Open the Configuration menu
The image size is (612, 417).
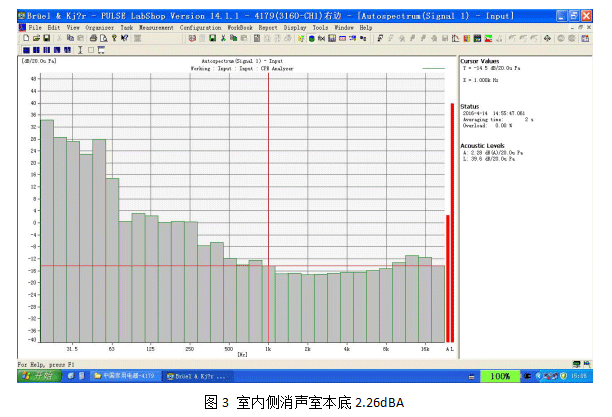[x=201, y=28]
